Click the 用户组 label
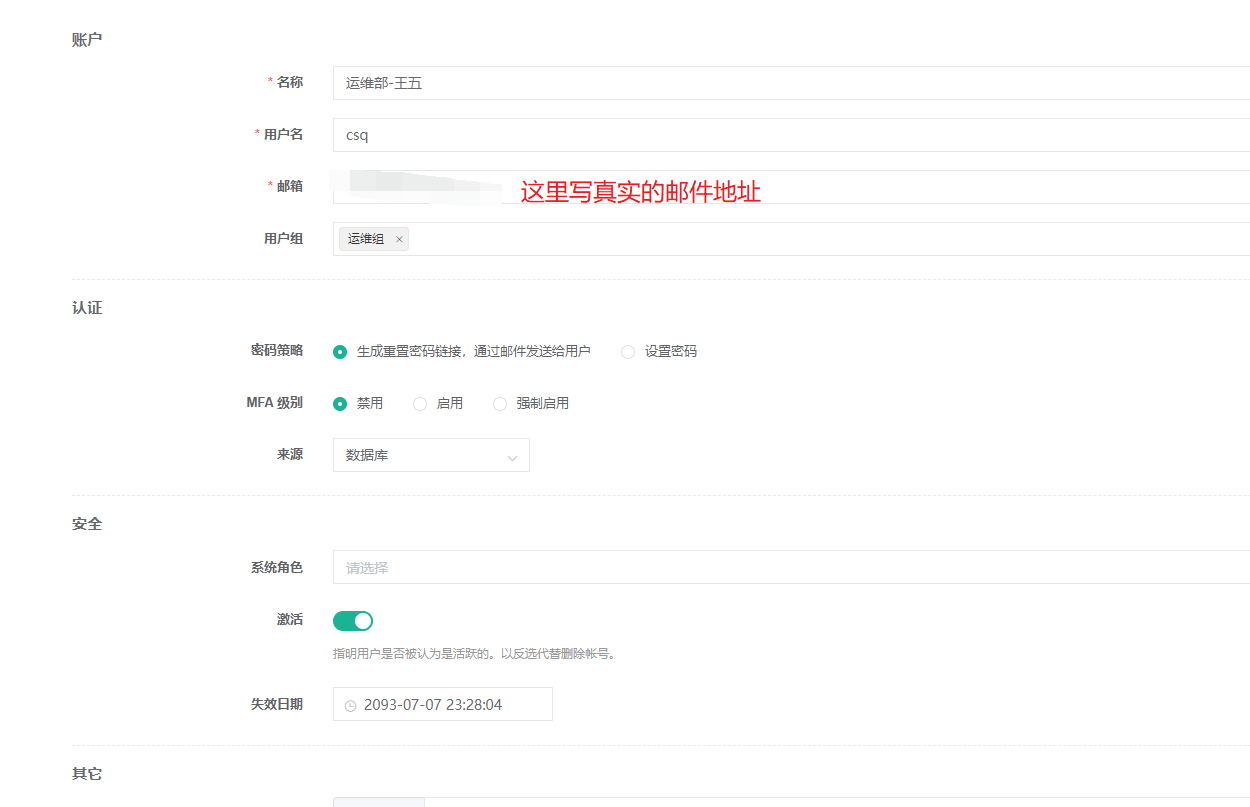The height and width of the screenshot is (807, 1250). point(283,239)
